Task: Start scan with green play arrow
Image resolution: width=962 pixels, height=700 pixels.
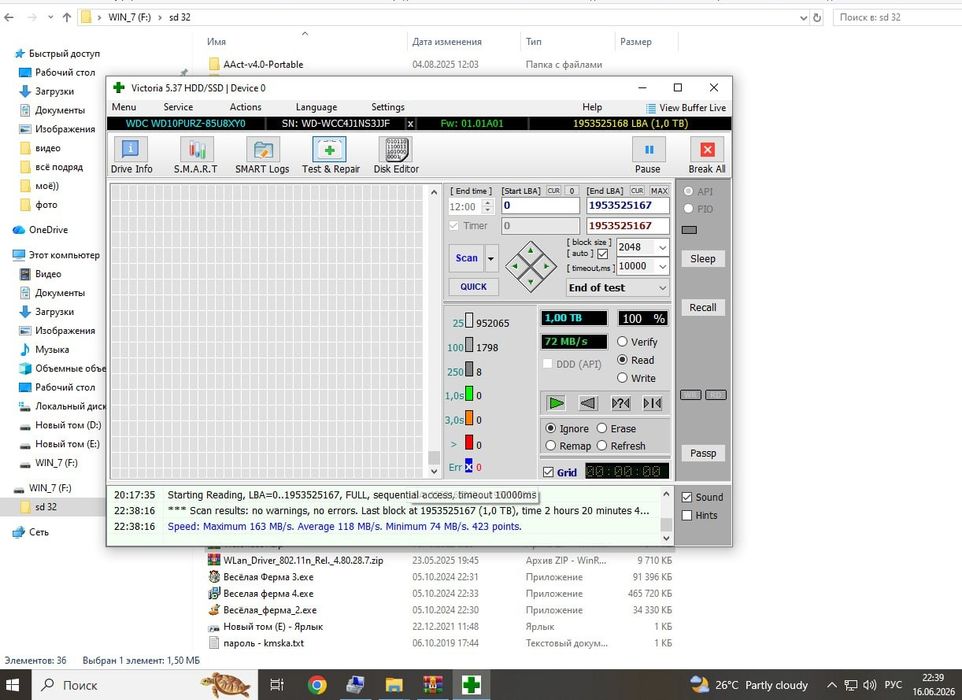Action: pos(556,403)
